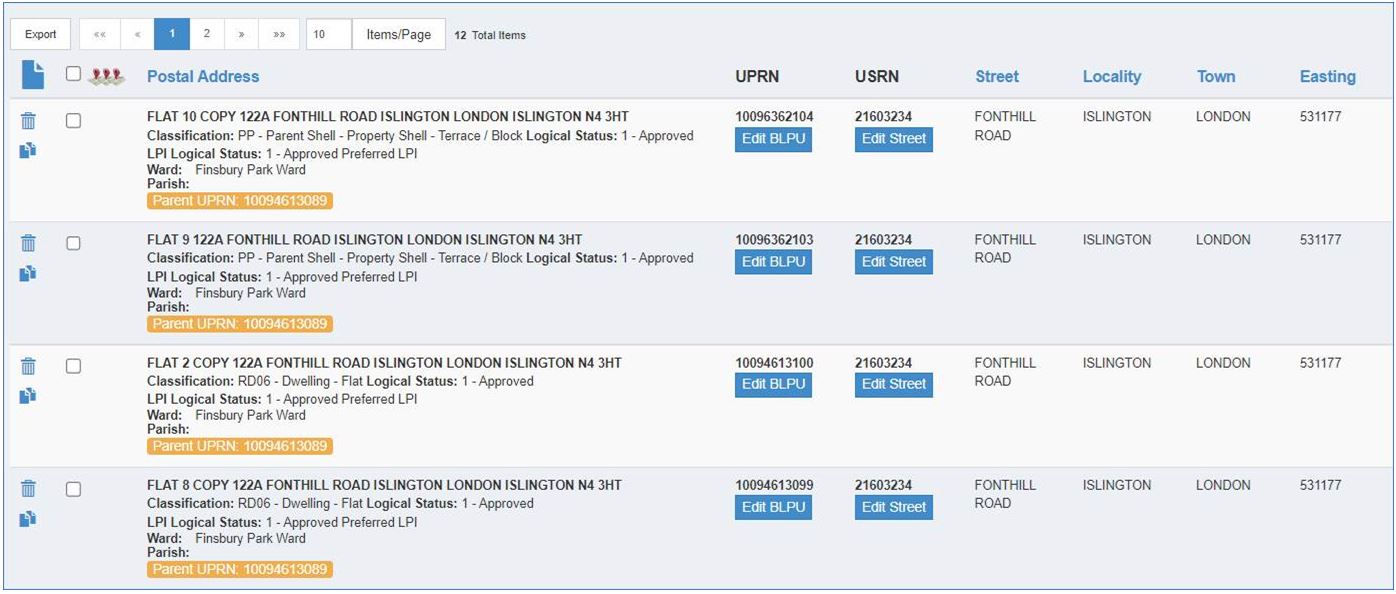Edit BLPU for UPRN 10096362104
The height and width of the screenshot is (594, 1396).
coord(773,139)
